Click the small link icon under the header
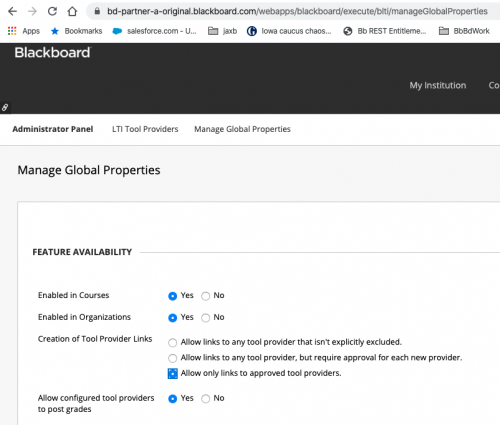Image resolution: width=500 pixels, height=425 pixels. 5,107
